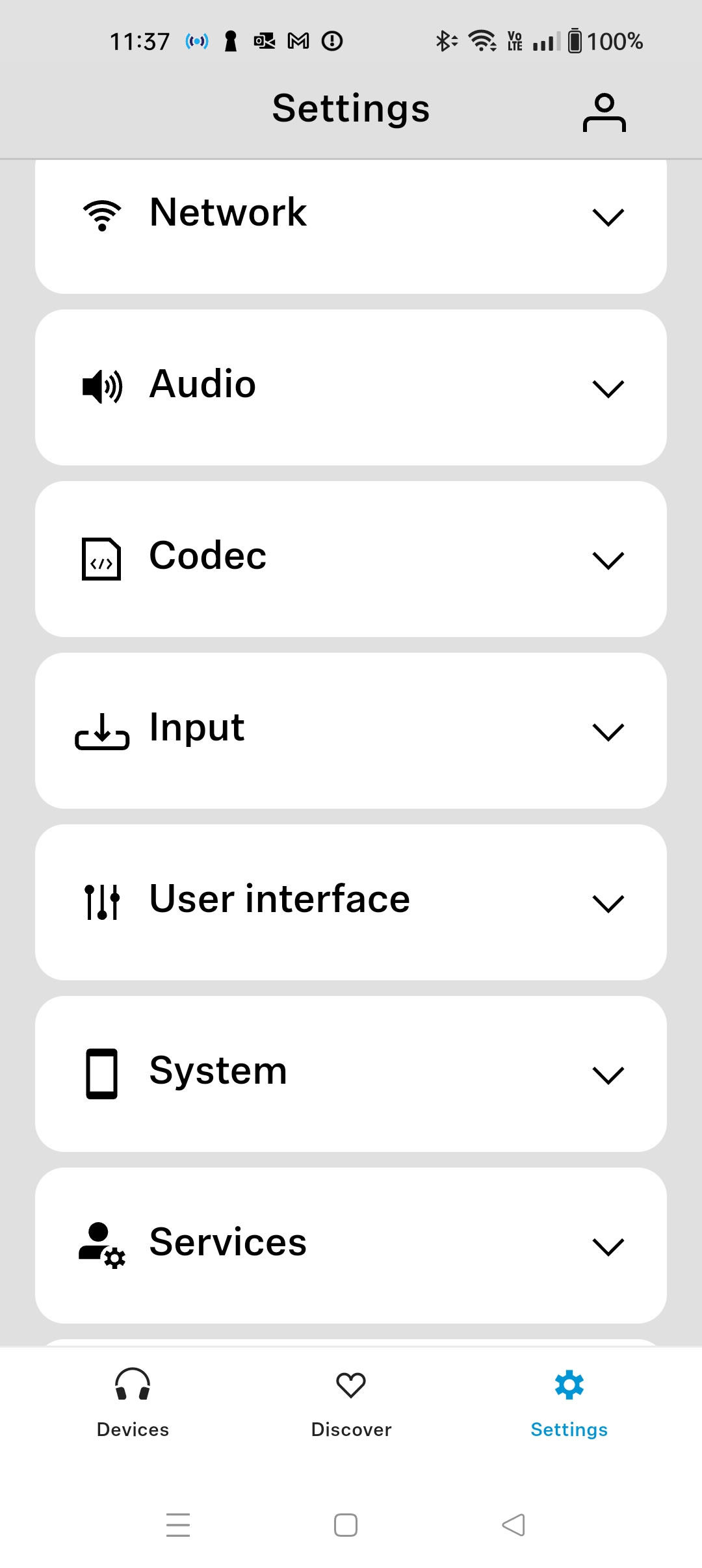Expand the Input section chevron
This screenshot has height=1568, width=702.
(608, 731)
